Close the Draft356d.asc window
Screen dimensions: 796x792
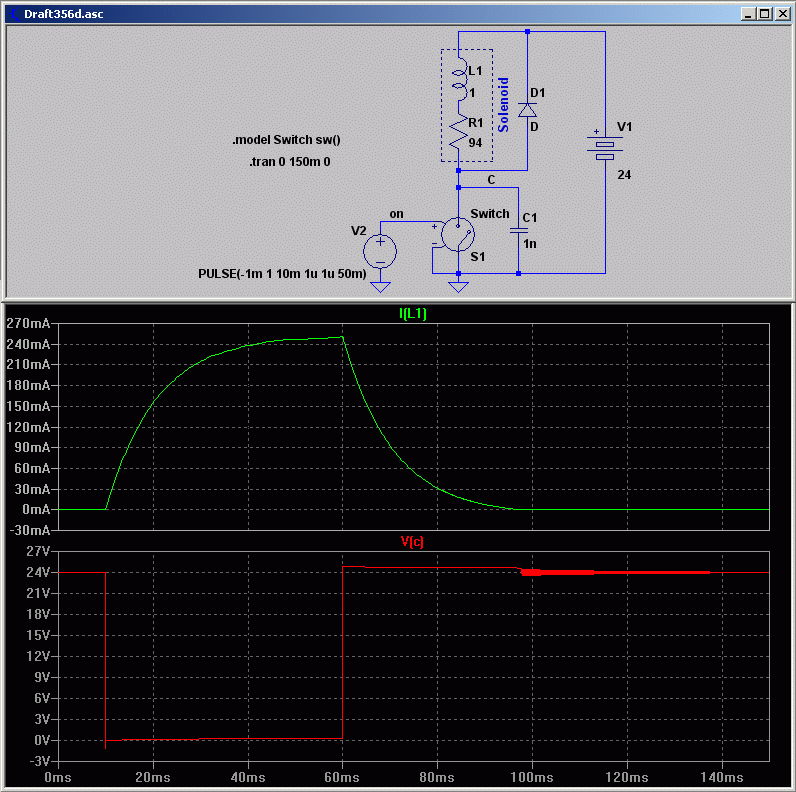[783, 14]
